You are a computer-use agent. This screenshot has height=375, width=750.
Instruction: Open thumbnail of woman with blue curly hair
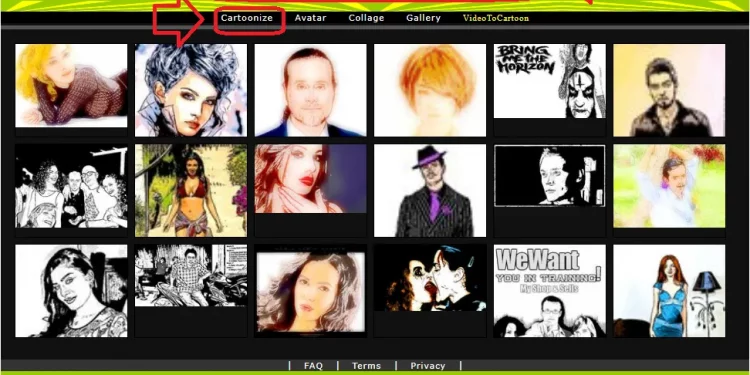pos(191,90)
